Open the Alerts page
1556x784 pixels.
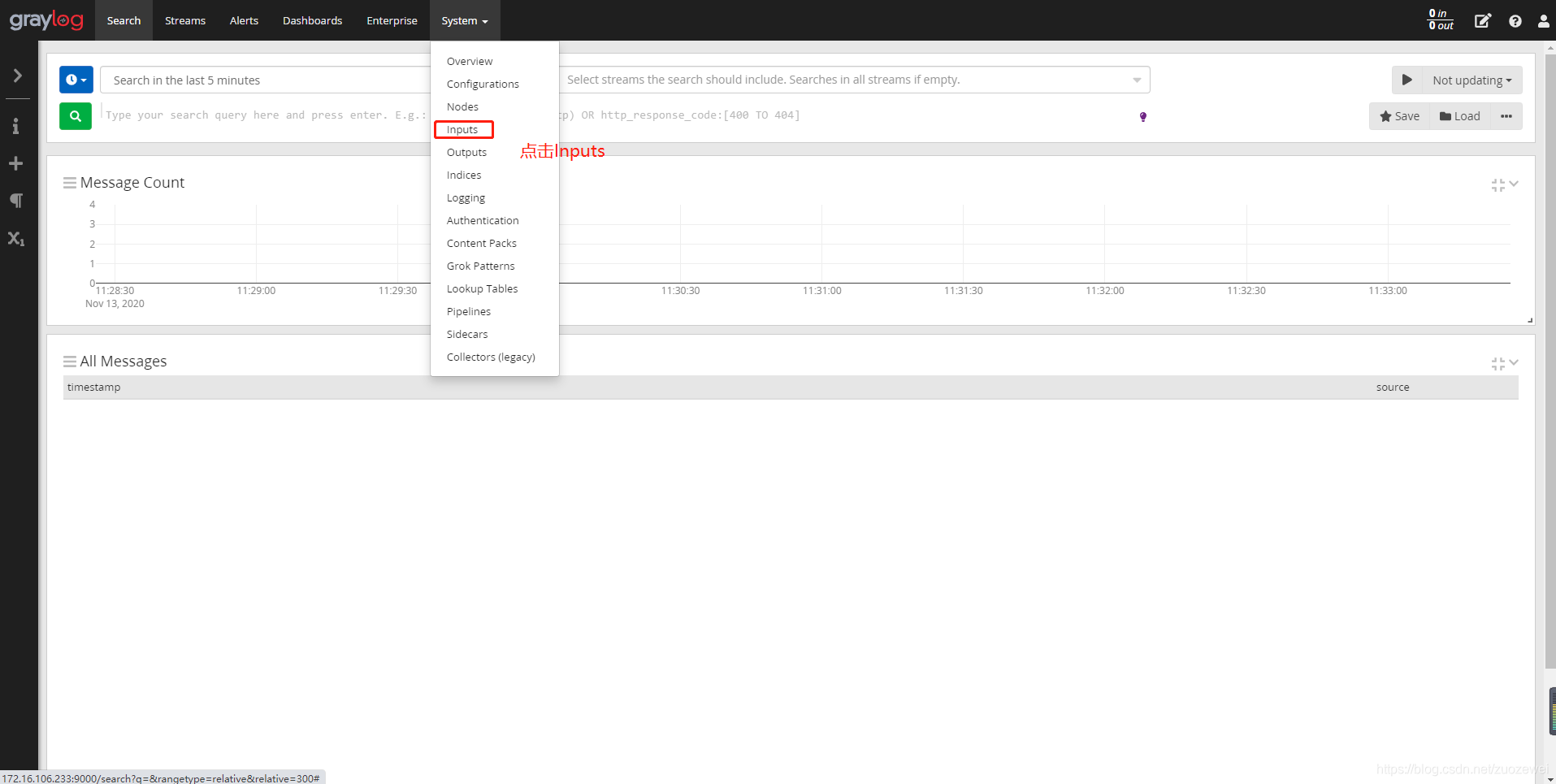point(244,20)
